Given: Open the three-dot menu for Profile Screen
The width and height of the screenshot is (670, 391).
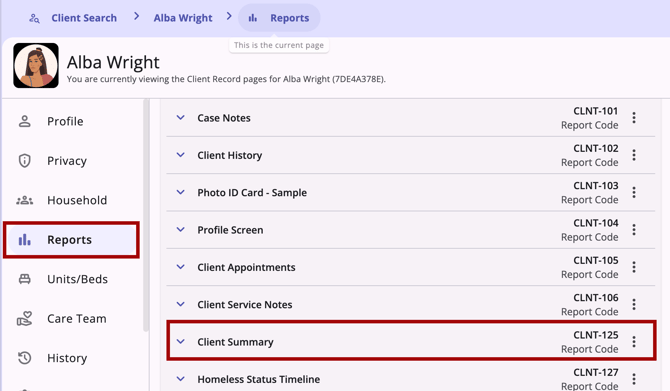Looking at the screenshot, I should 634,229.
